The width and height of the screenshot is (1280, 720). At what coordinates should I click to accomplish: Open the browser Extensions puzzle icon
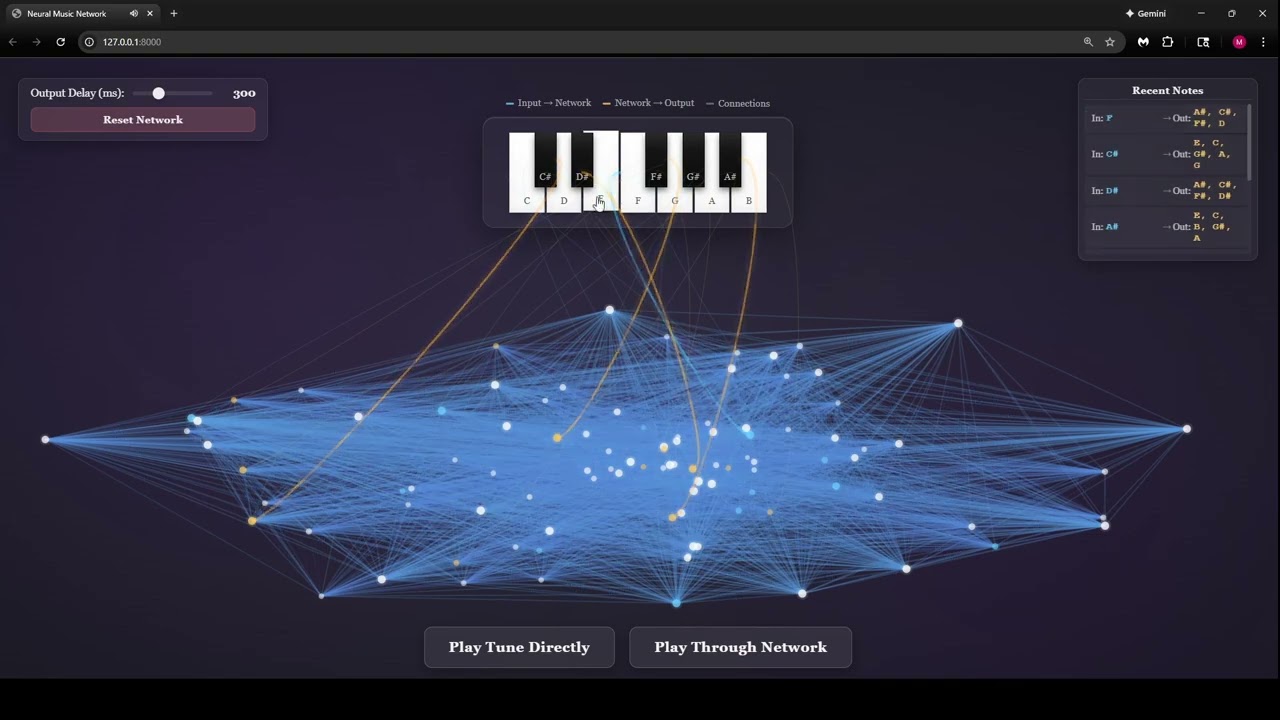point(1167,42)
